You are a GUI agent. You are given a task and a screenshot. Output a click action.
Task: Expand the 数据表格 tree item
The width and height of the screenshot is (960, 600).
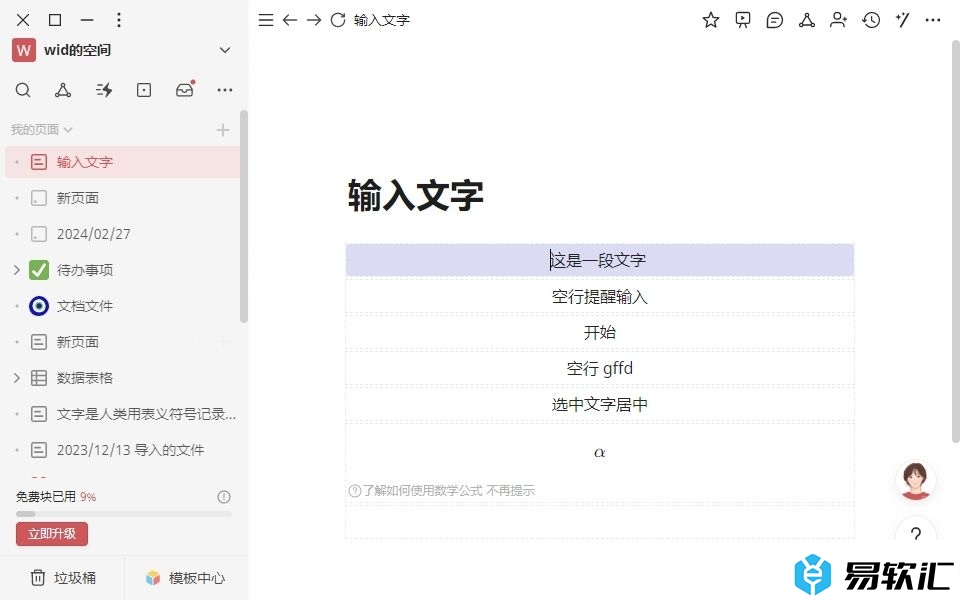17,378
